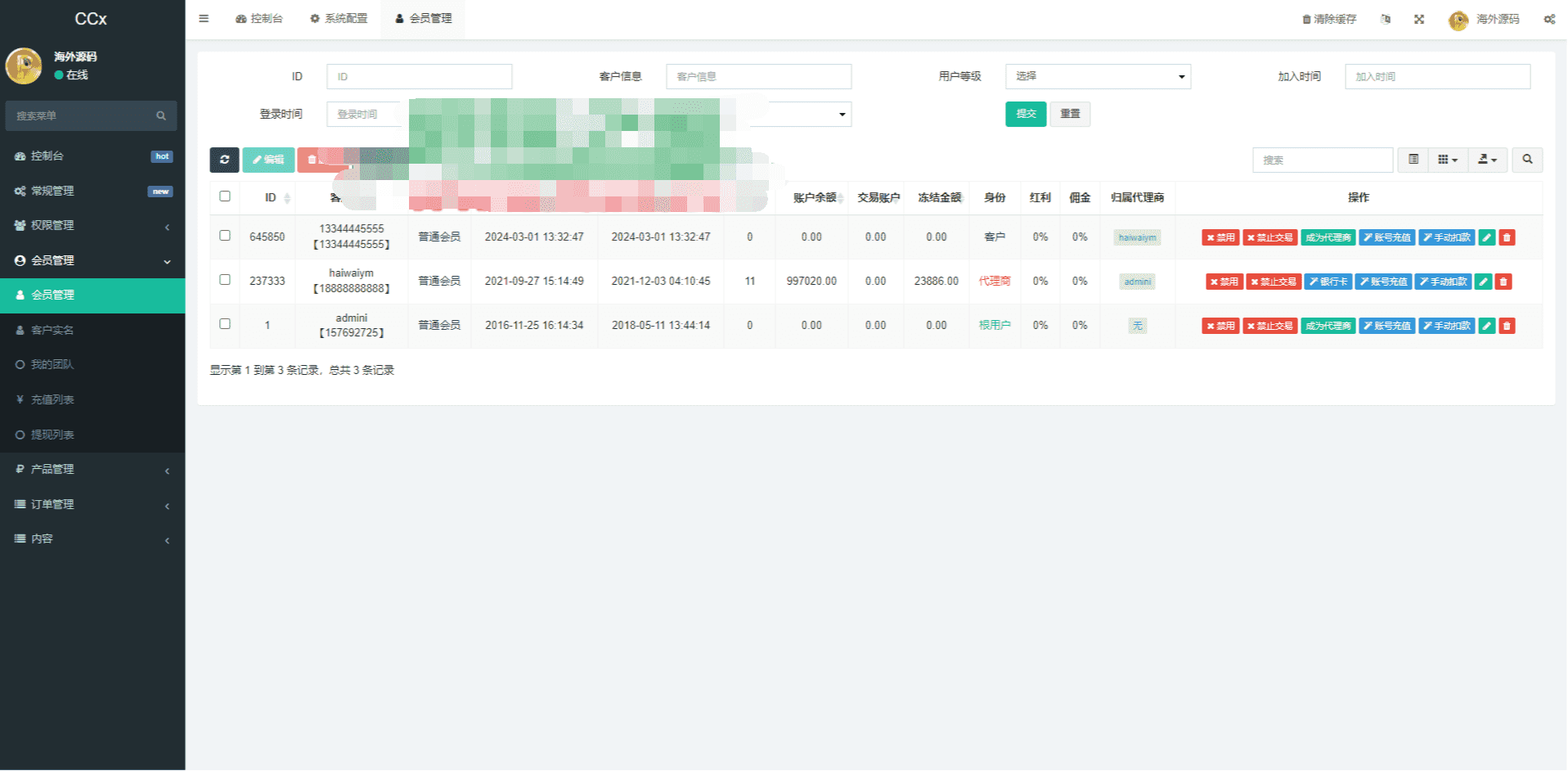Open the columns grid dropdown
The height and width of the screenshot is (771, 1568).
[x=1447, y=160]
